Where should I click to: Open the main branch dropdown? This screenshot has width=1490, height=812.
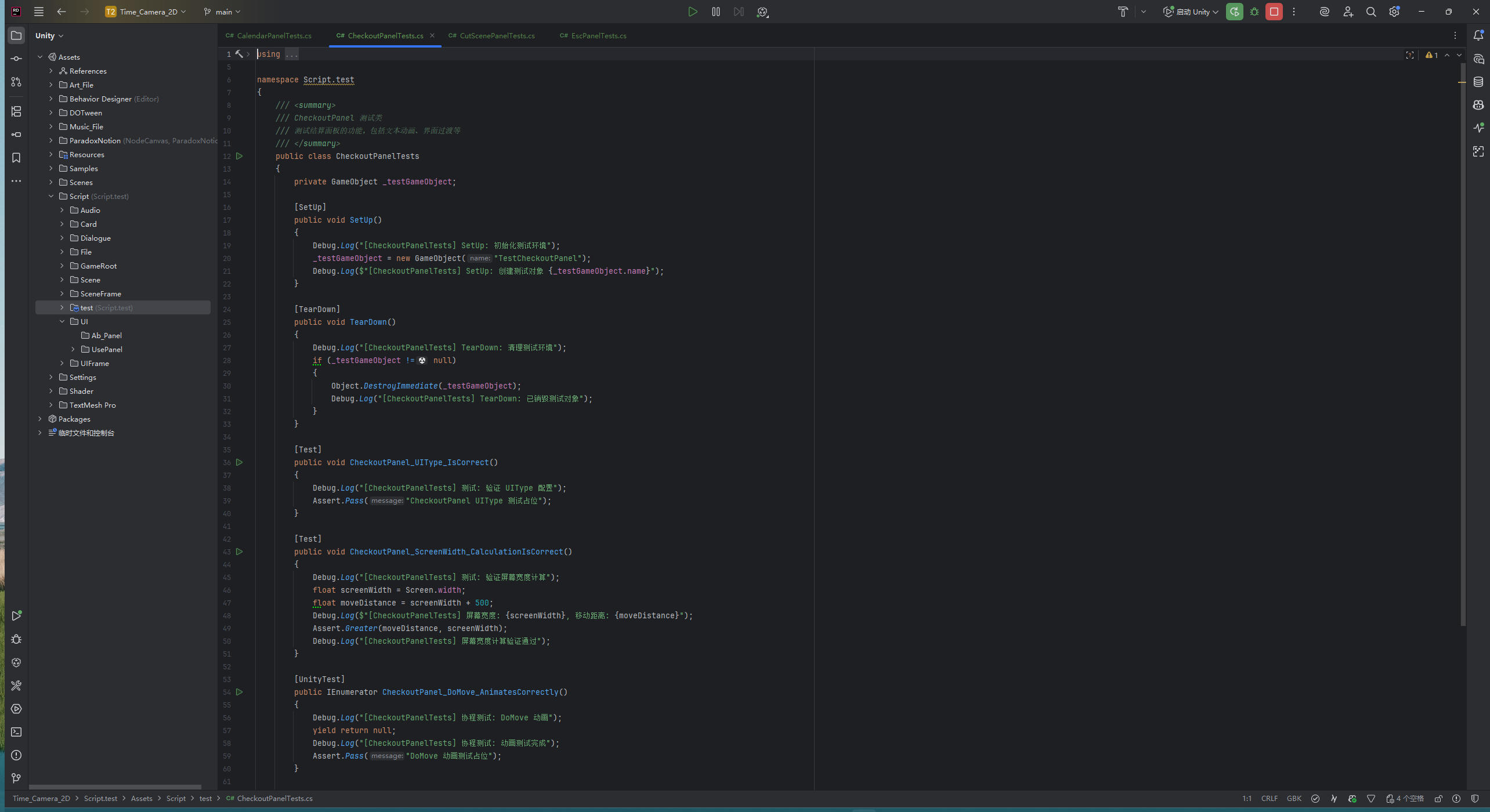[x=223, y=12]
